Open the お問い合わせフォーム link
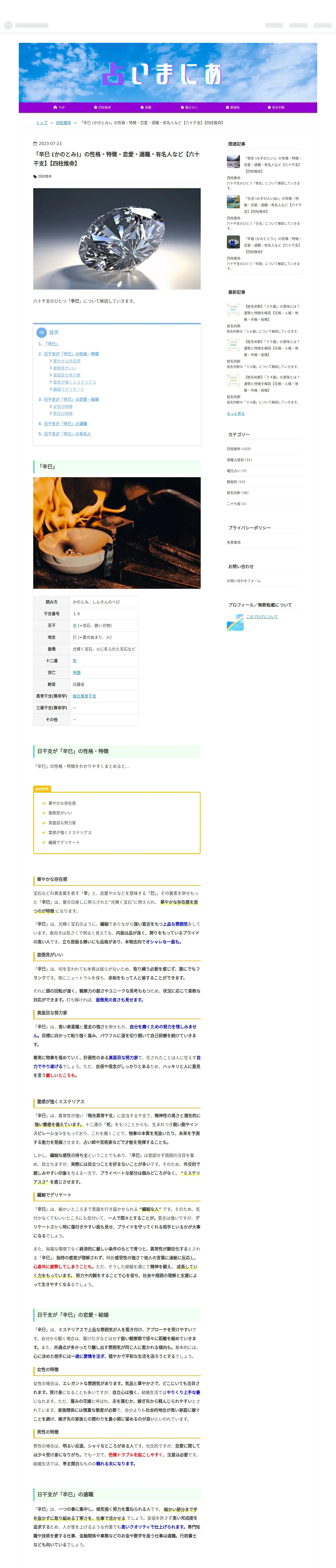This screenshot has width=336, height=1568. (x=243, y=581)
